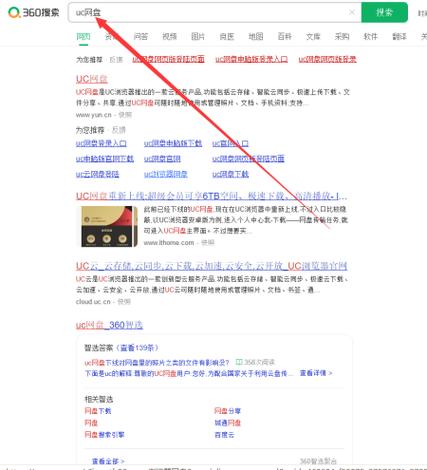Switch to the 文库 tab
This screenshot has height=470, width=427.
coord(313,36)
